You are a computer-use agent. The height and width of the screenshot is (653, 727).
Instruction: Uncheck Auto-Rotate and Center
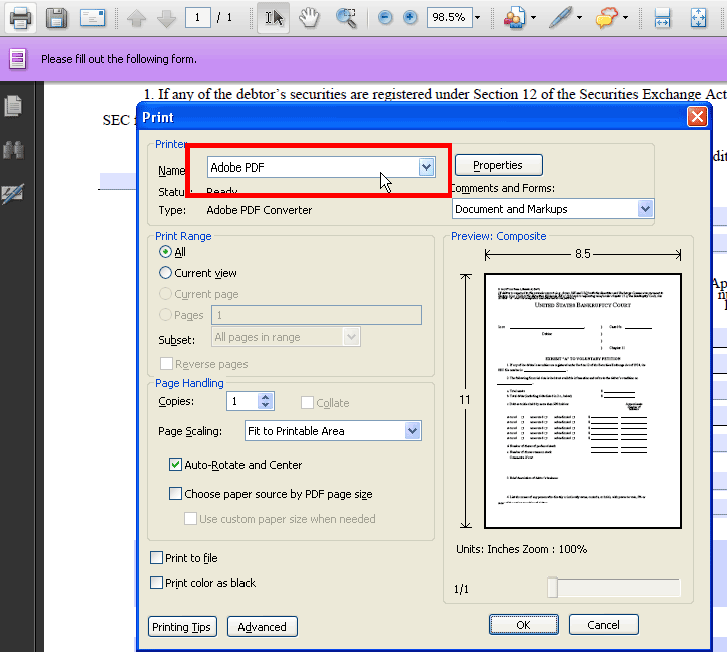[175, 464]
